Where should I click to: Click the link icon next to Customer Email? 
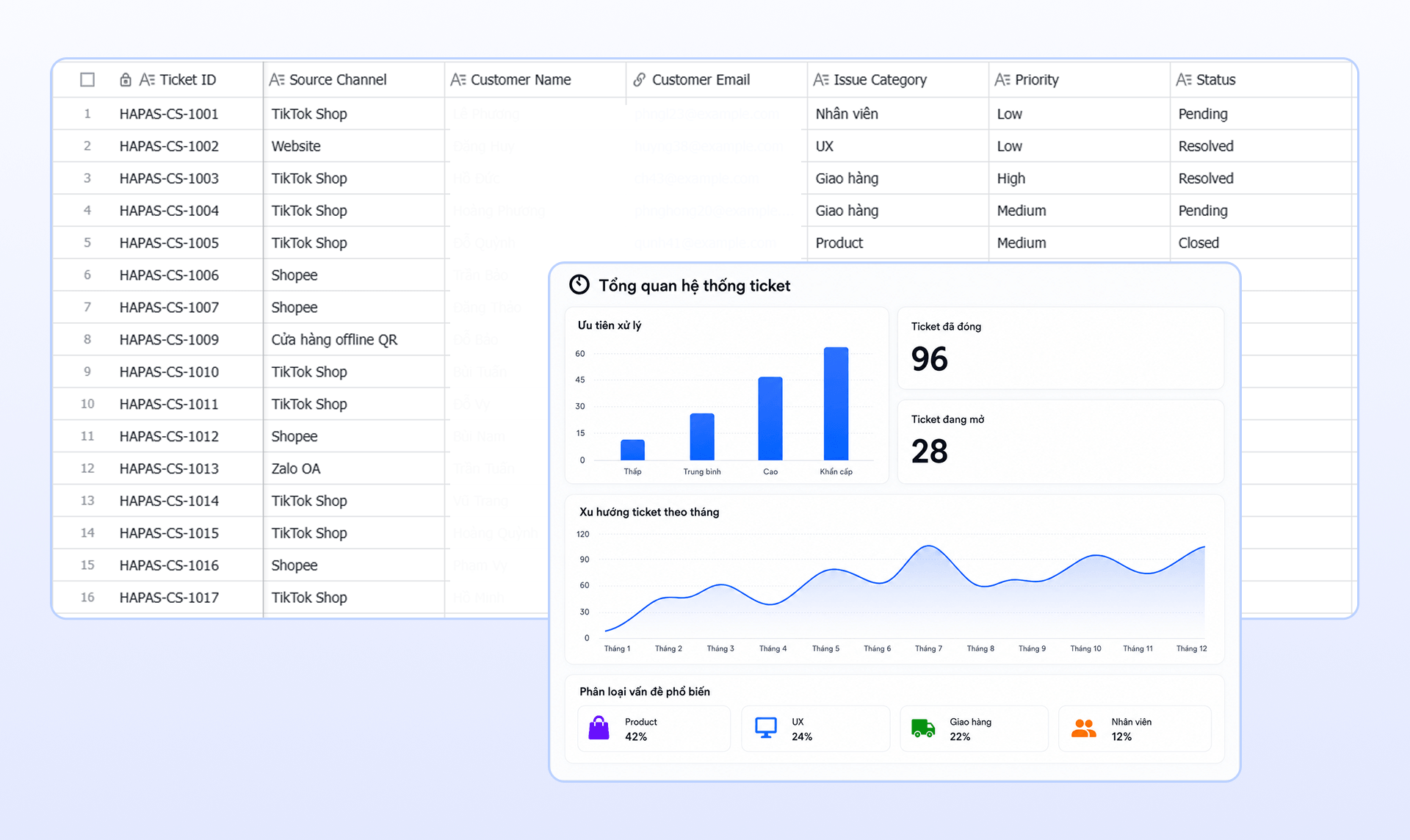click(x=640, y=79)
